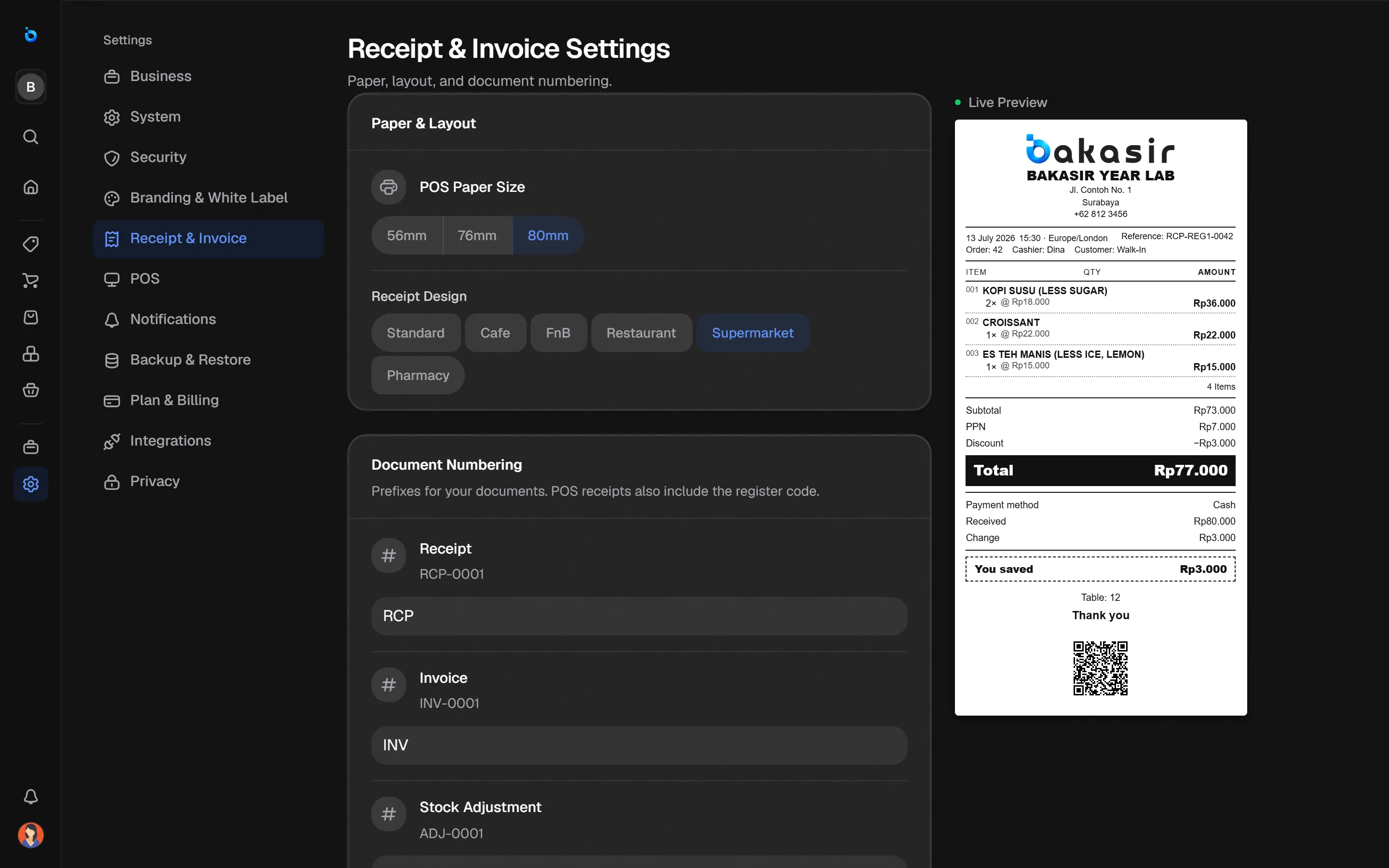Screen dimensions: 1389x868
Task: Open Backup & Restore settings
Action: tap(208, 360)
